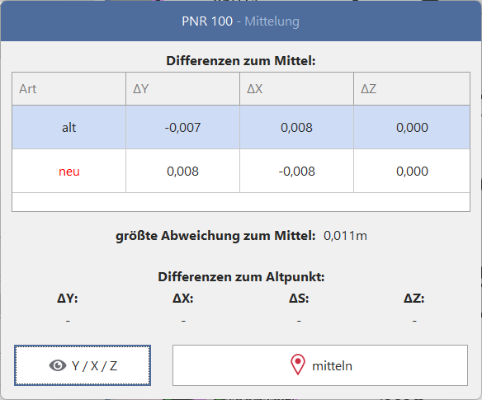The height and width of the screenshot is (400, 482).
Task: Sort by the ΔX column header
Action: (296, 89)
